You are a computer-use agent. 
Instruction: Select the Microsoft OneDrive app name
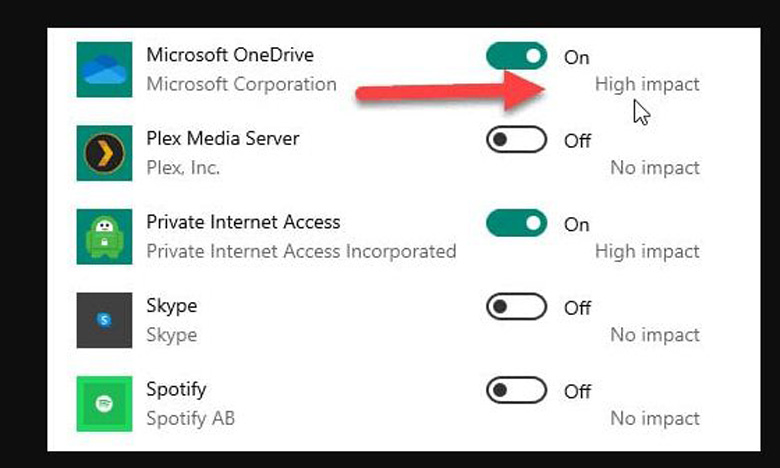(230, 55)
